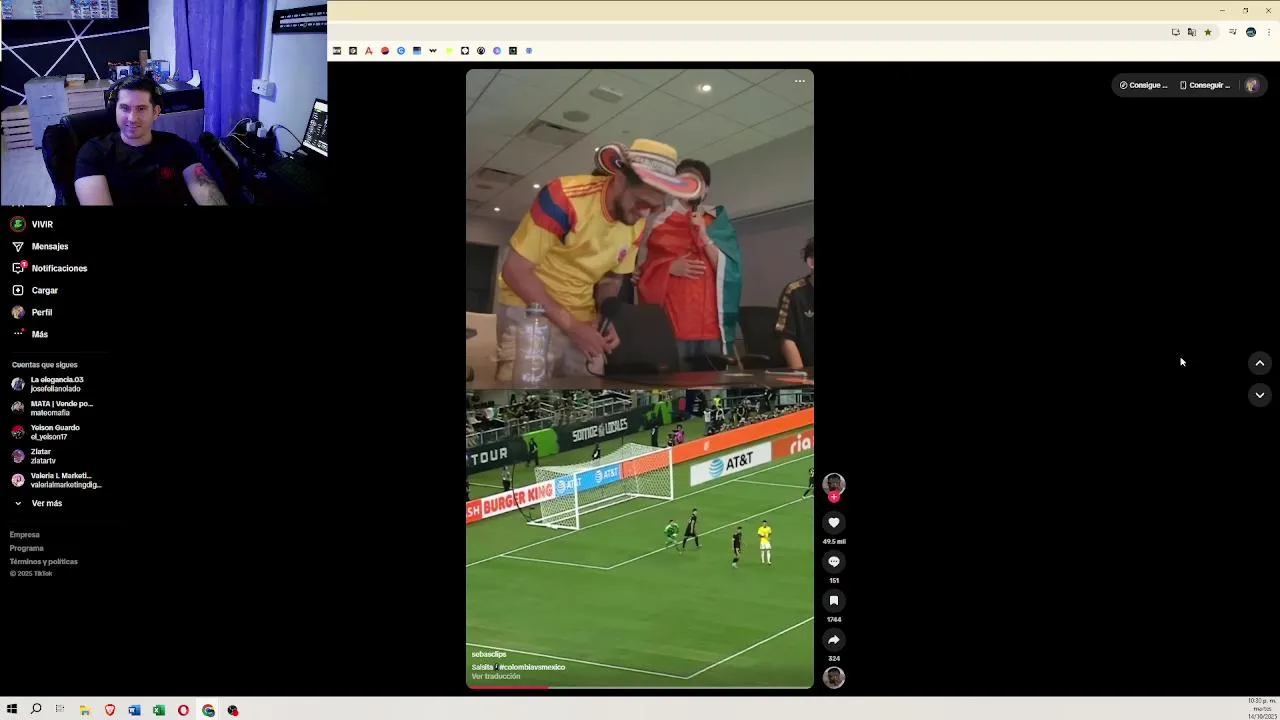Share the video using the arrow icon

click(x=833, y=639)
